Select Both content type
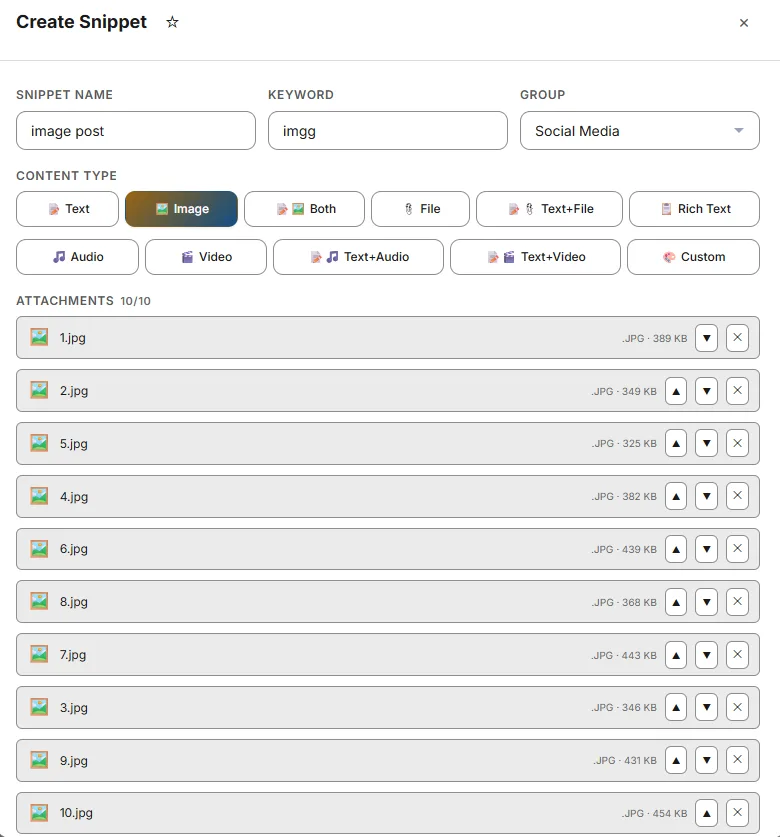Screen dimensions: 780x837 [x=304, y=209]
